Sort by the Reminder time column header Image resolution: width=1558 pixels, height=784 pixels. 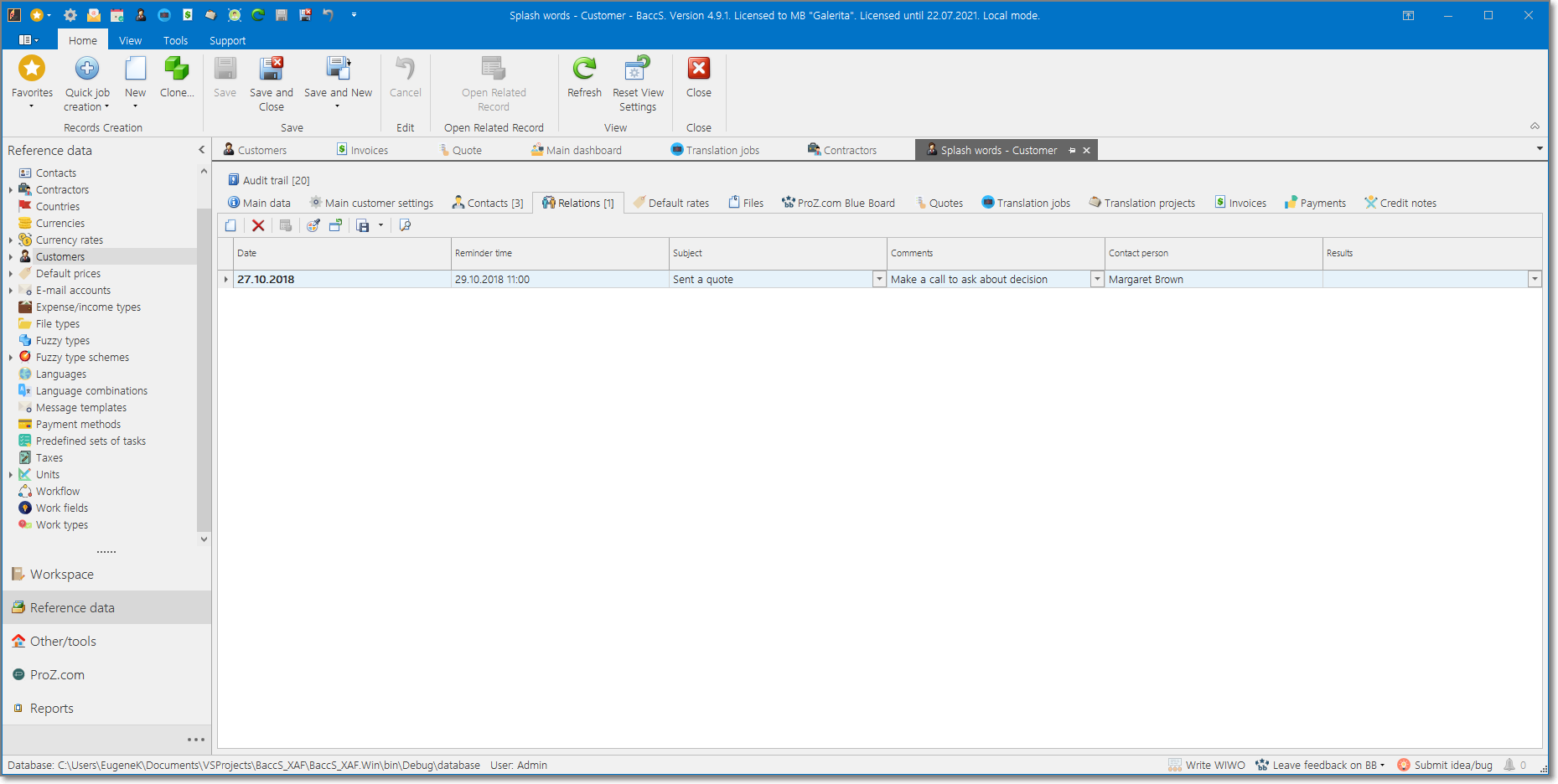click(x=560, y=253)
